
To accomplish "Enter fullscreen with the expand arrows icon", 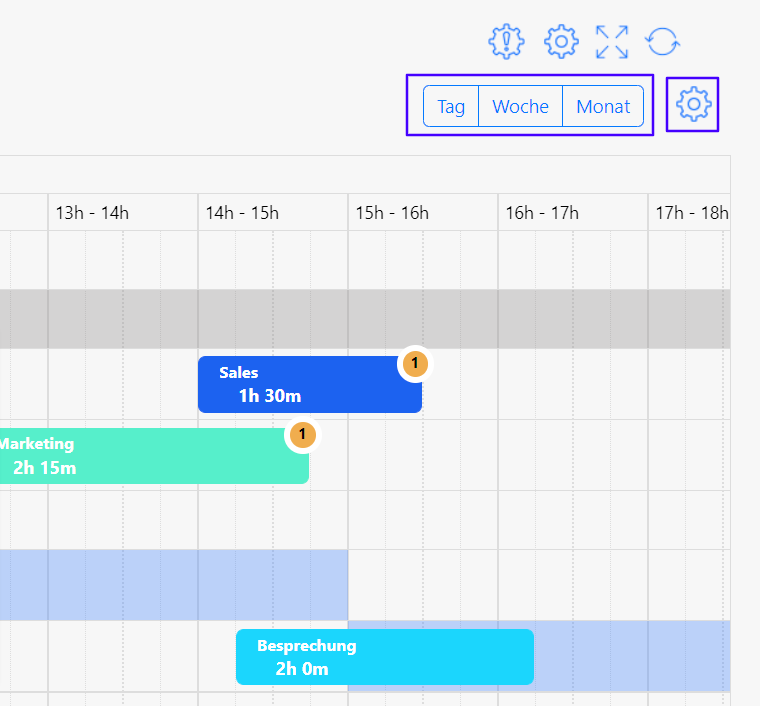I will 612,41.
